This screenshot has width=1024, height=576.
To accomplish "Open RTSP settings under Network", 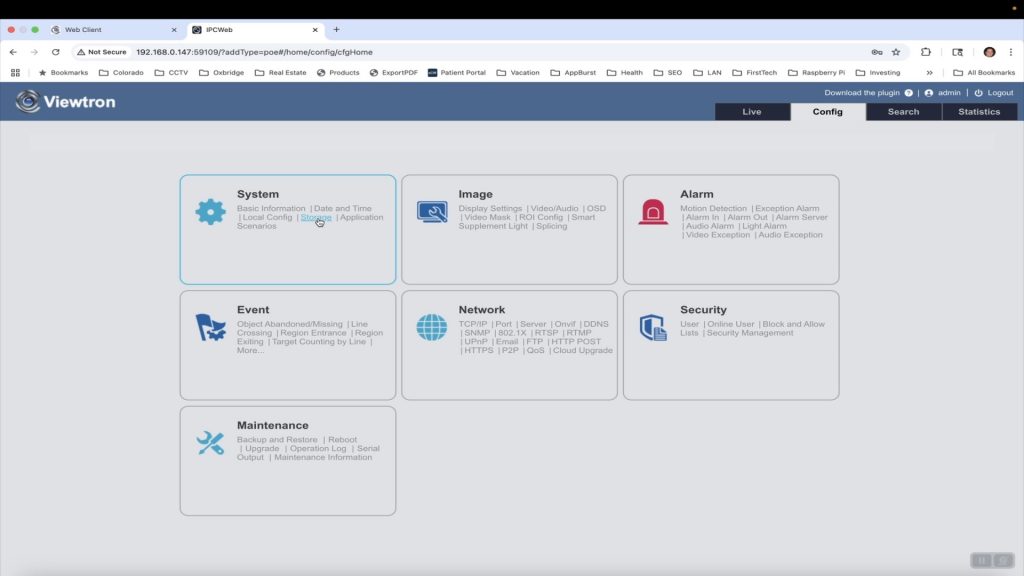I will (x=547, y=332).
